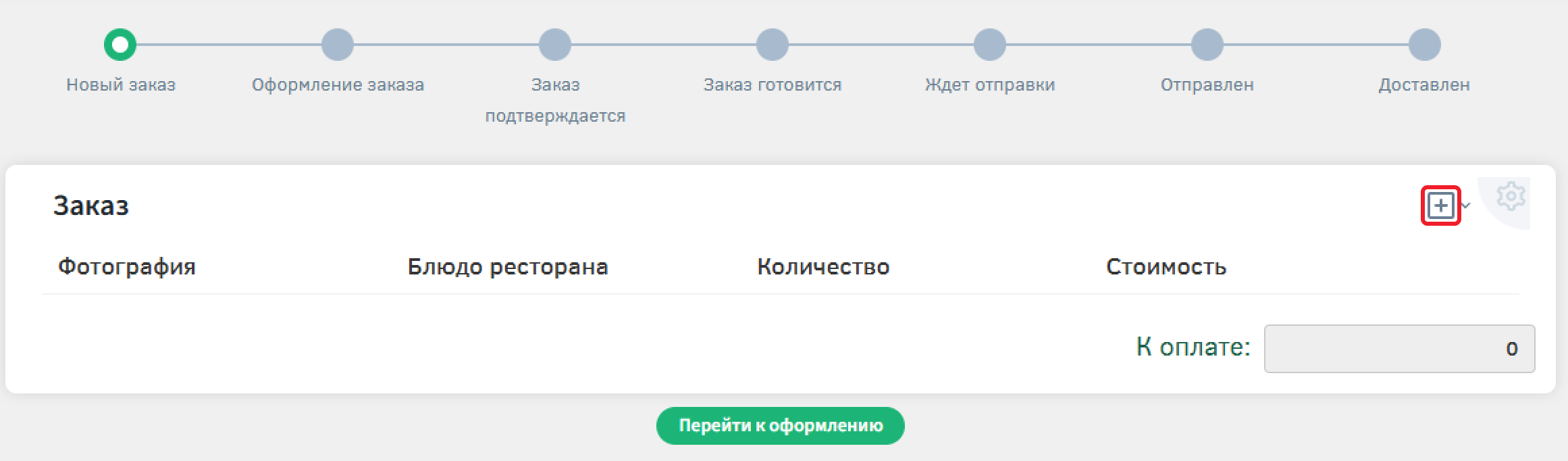Viewport: 1568px width, 461px height.
Task: Select the Отправлен step circle
Action: click(x=1207, y=45)
